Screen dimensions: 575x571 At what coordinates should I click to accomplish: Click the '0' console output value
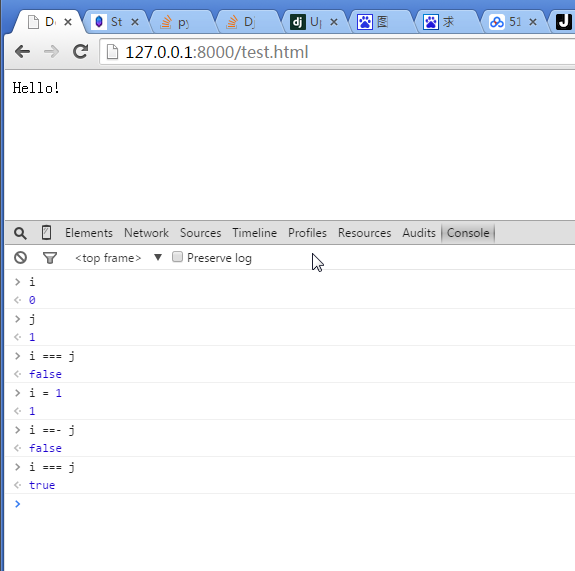coord(32,300)
